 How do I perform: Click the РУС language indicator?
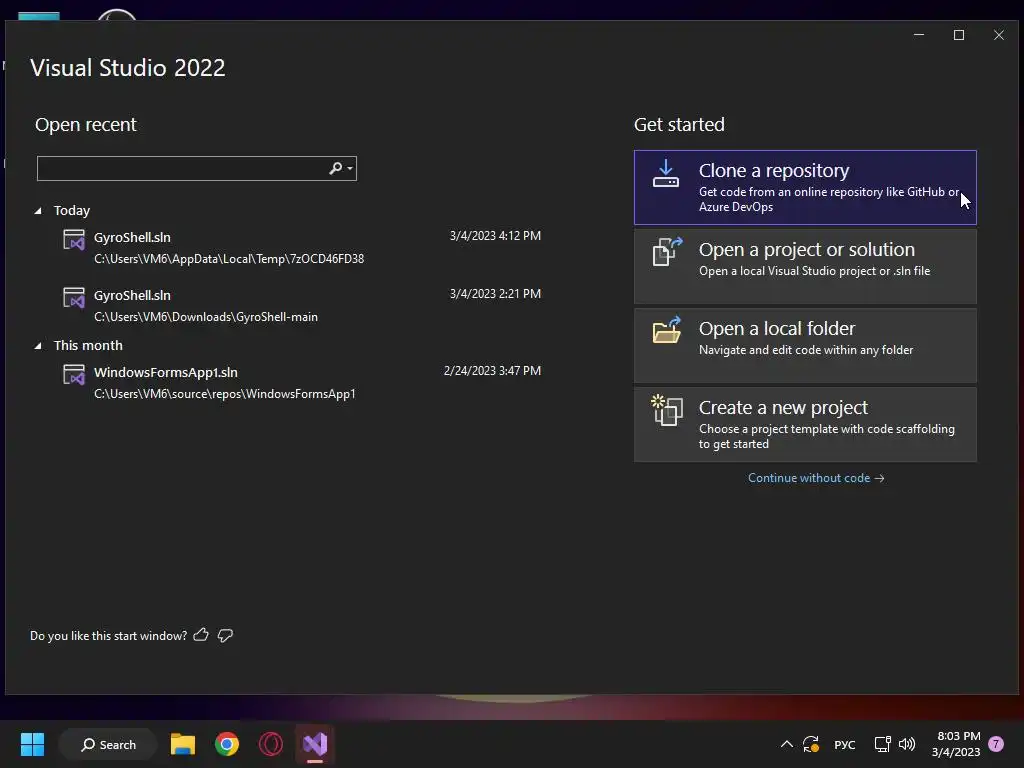pyautogui.click(x=844, y=744)
